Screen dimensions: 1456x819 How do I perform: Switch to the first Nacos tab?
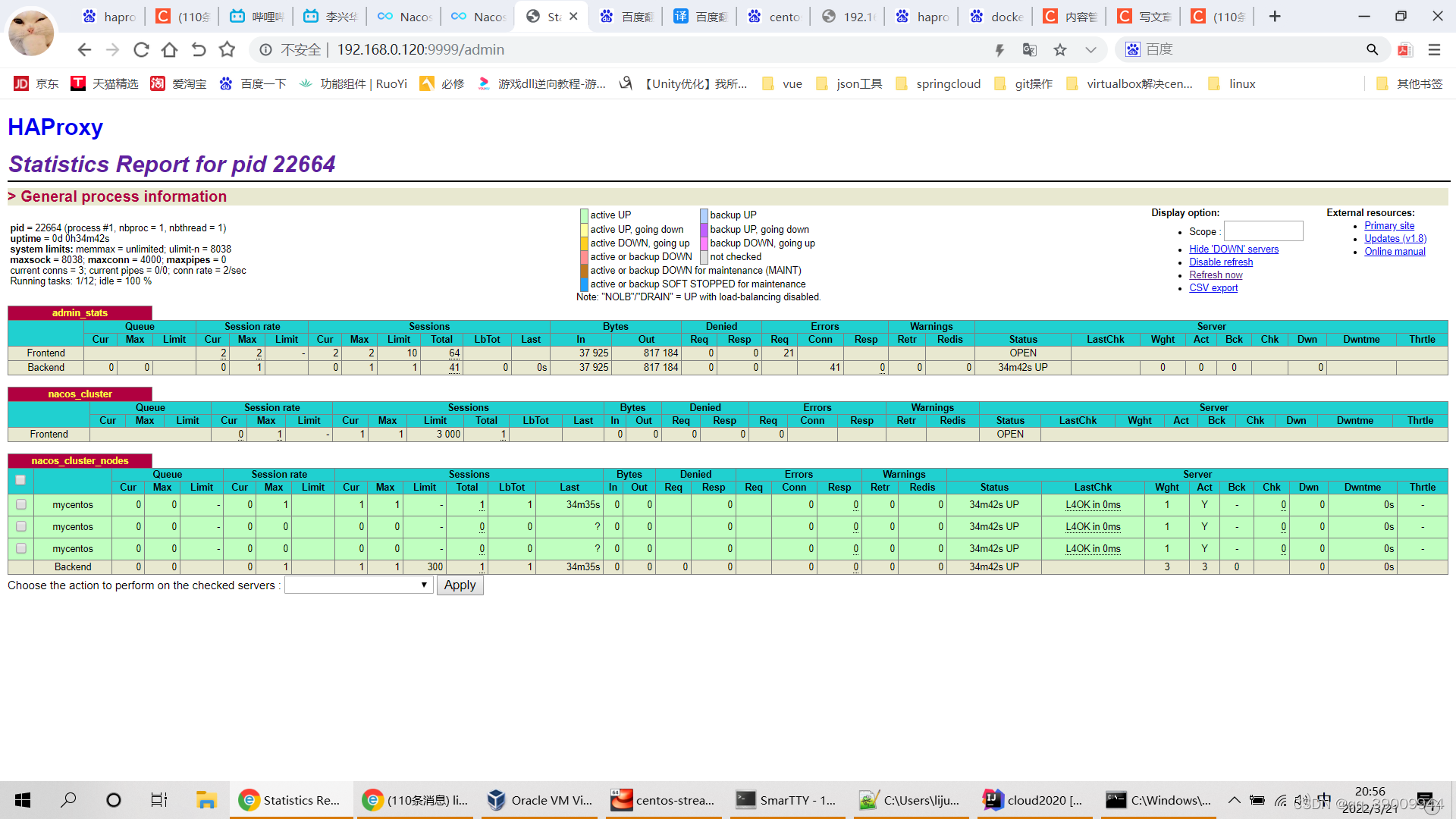point(406,17)
